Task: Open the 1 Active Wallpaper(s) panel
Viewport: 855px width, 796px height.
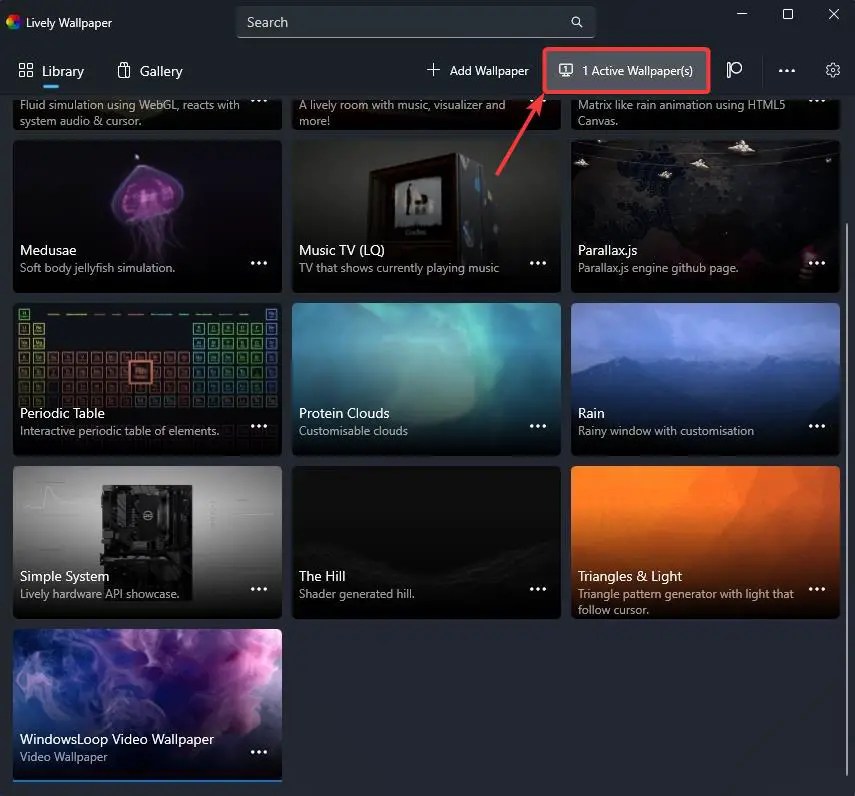Action: [x=626, y=71]
